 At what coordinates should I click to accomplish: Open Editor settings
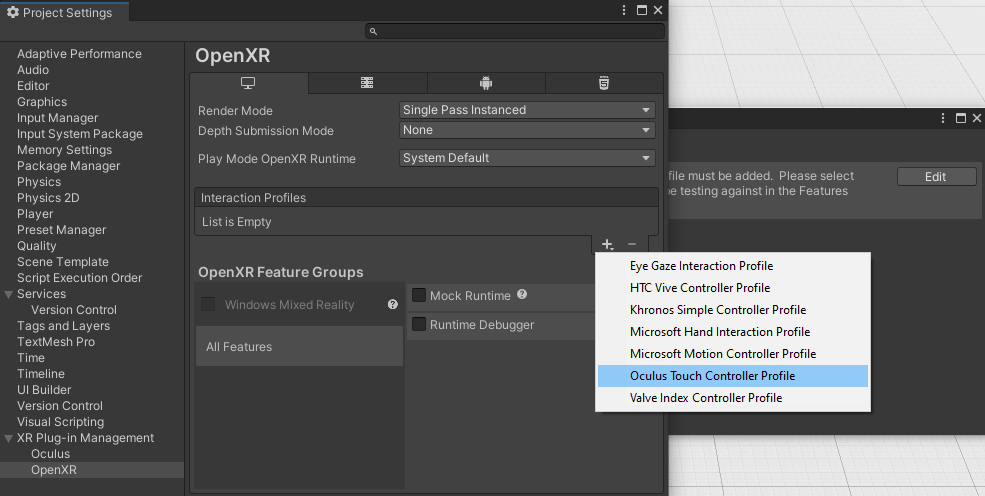(33, 85)
